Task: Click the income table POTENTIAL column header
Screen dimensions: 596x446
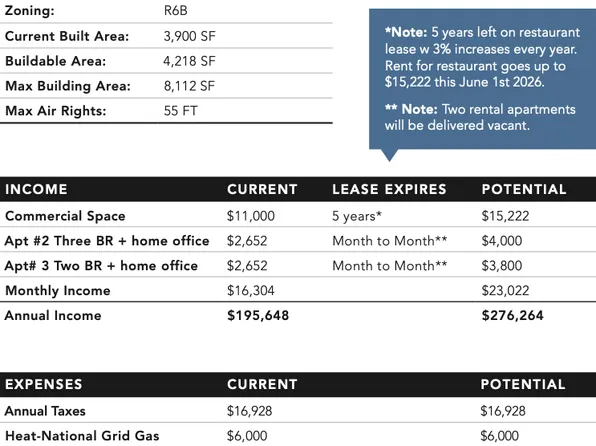Action: [x=524, y=189]
